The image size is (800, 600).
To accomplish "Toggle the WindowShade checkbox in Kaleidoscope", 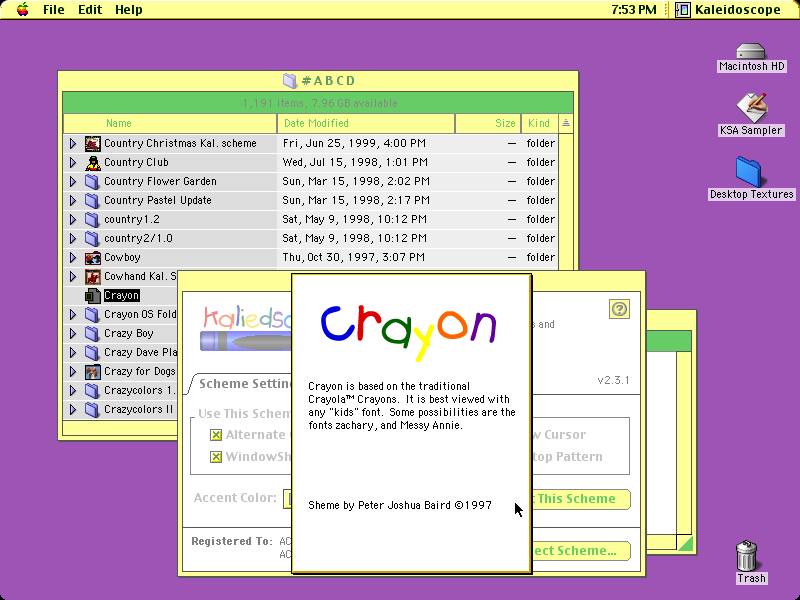I will 216,457.
